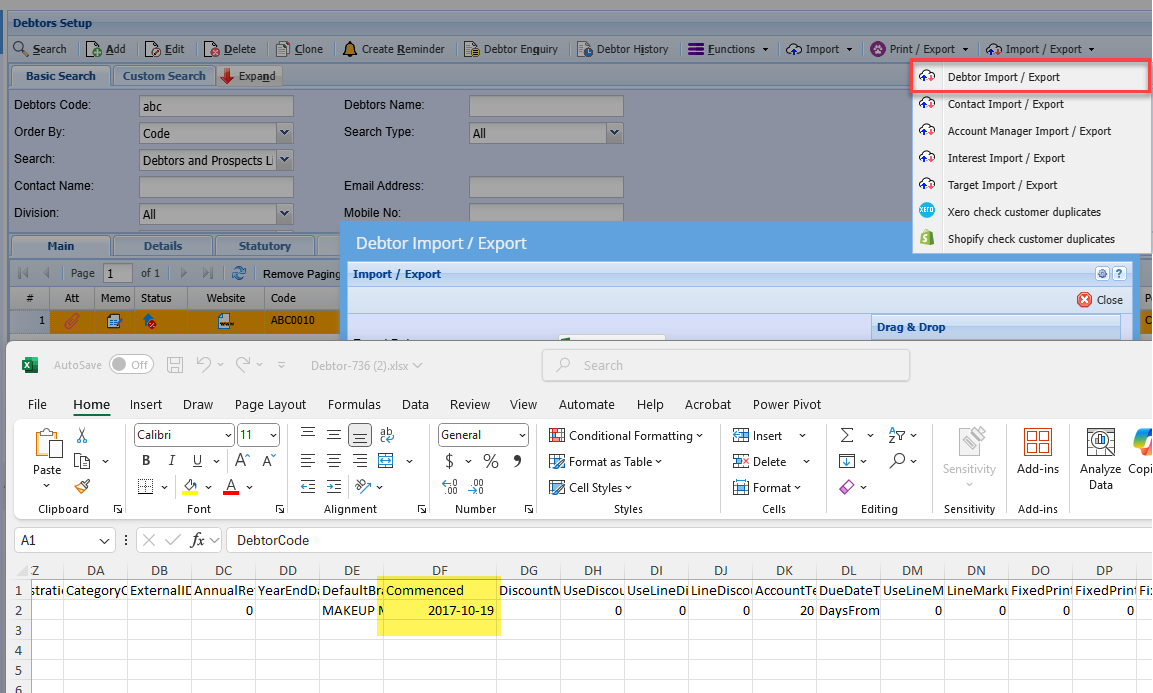Select Contact Import / Export menu entry

(1005, 104)
